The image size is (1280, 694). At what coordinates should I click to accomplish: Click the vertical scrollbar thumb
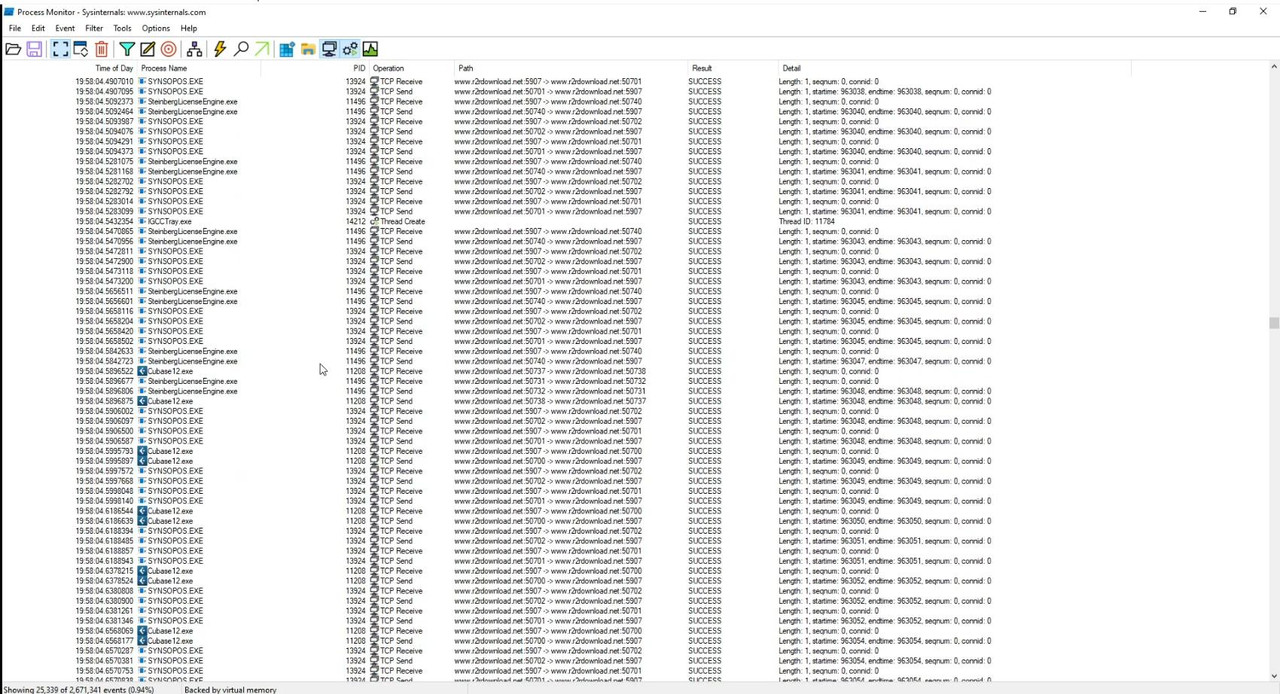1274,323
